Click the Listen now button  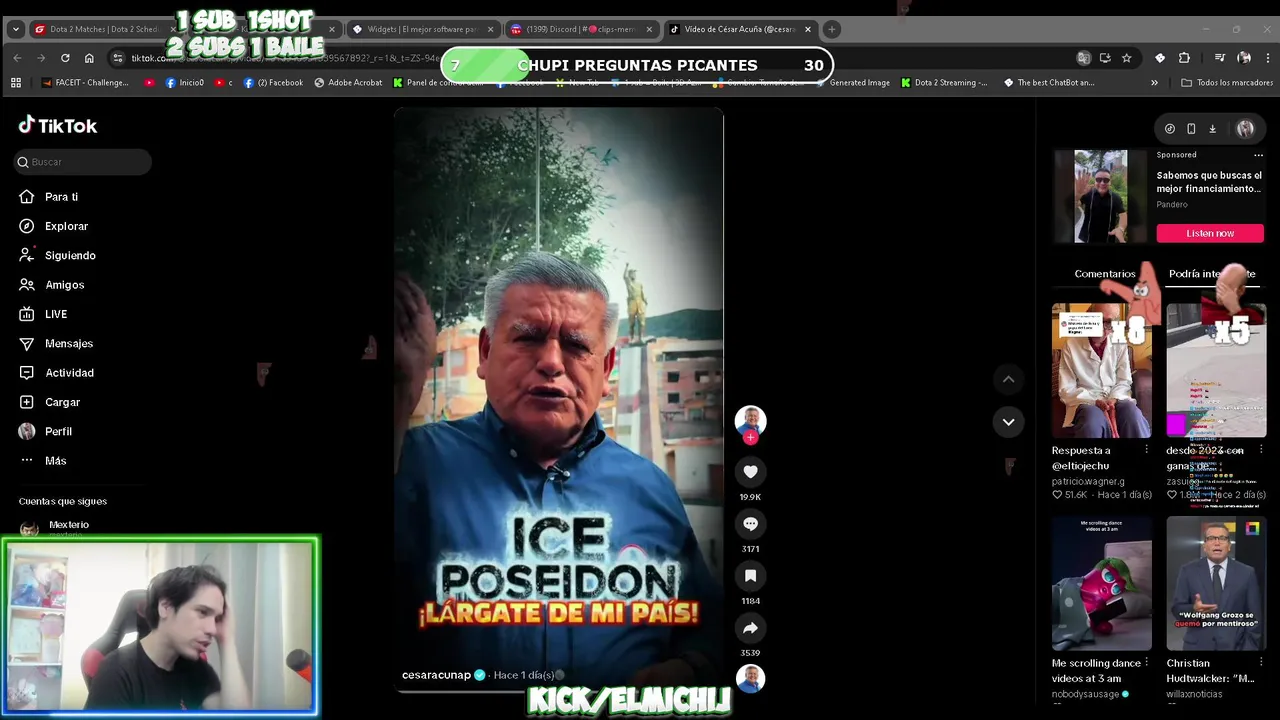pyautogui.click(x=1210, y=233)
